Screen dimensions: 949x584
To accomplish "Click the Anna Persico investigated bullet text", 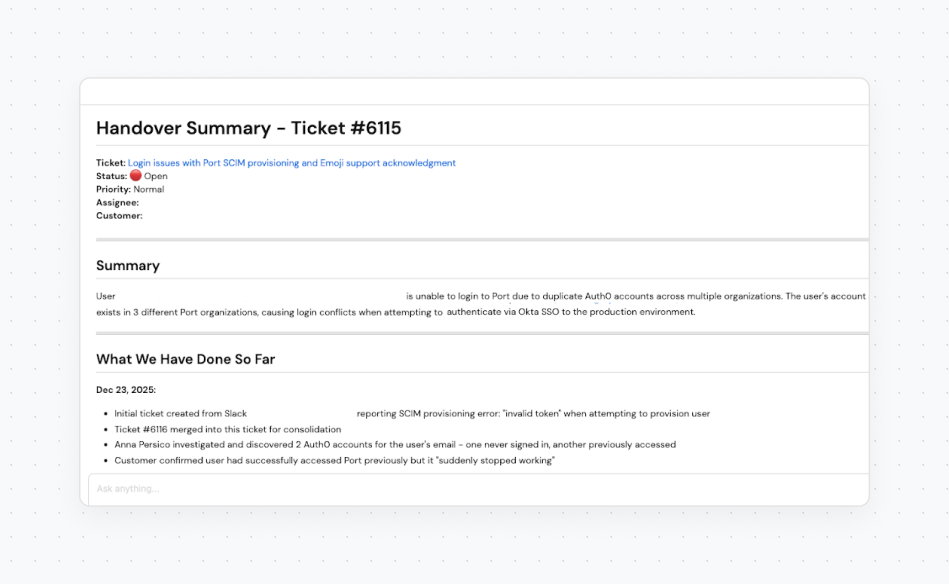I will (395, 445).
